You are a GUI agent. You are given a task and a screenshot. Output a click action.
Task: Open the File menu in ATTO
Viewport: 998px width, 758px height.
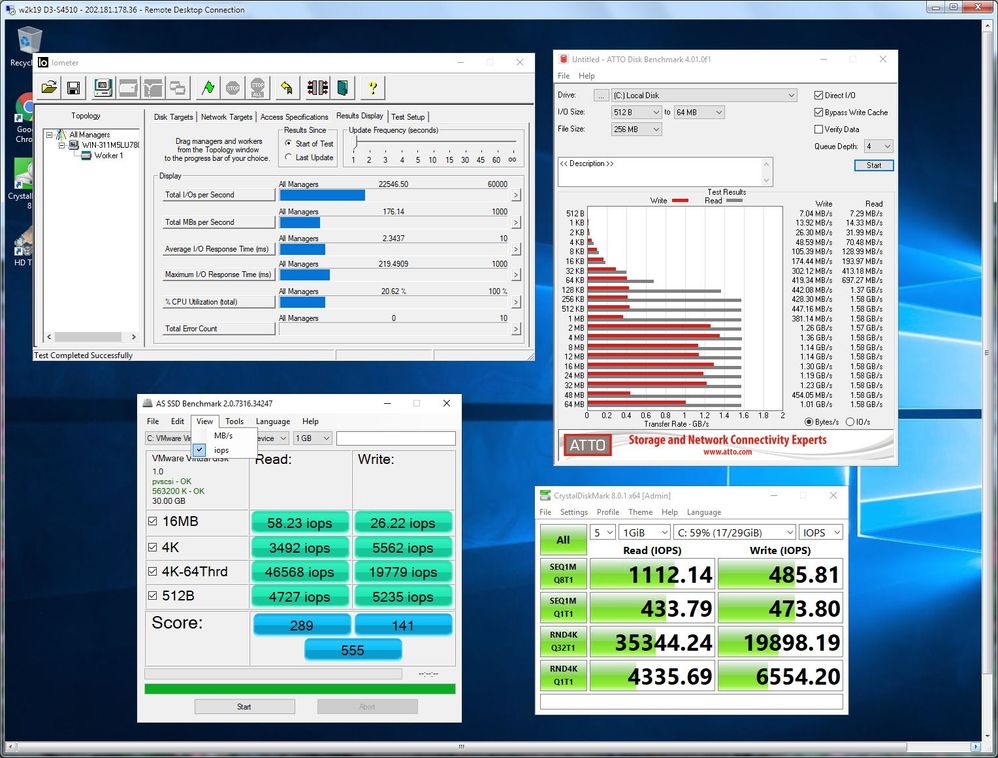click(x=564, y=76)
